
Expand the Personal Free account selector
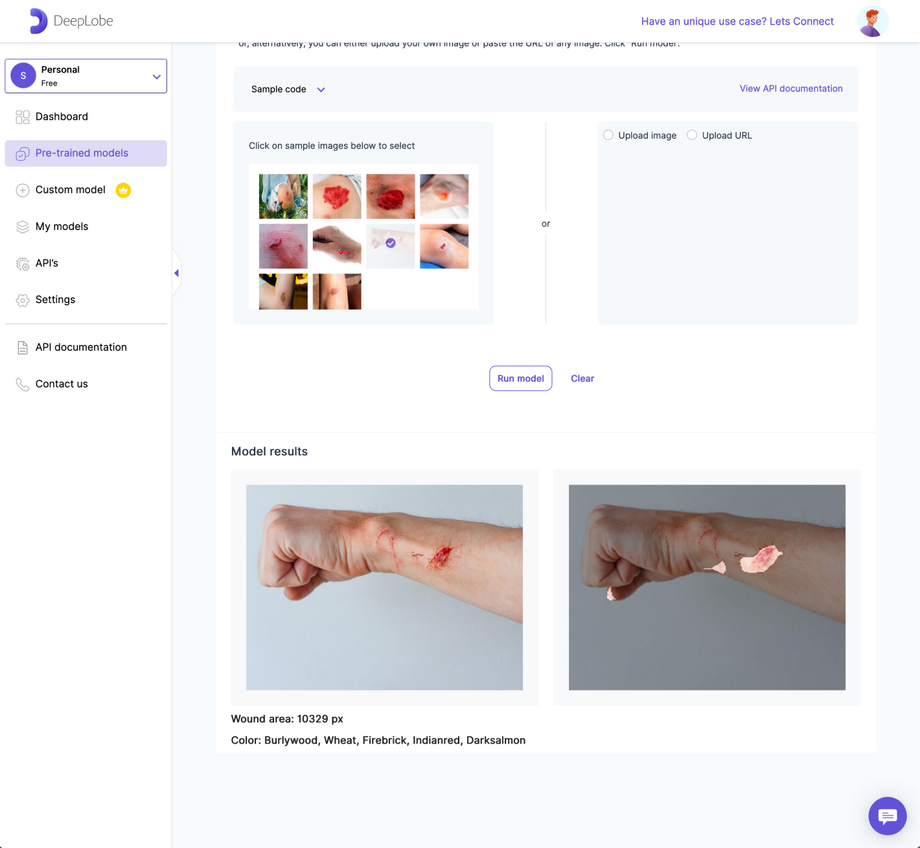click(85, 75)
